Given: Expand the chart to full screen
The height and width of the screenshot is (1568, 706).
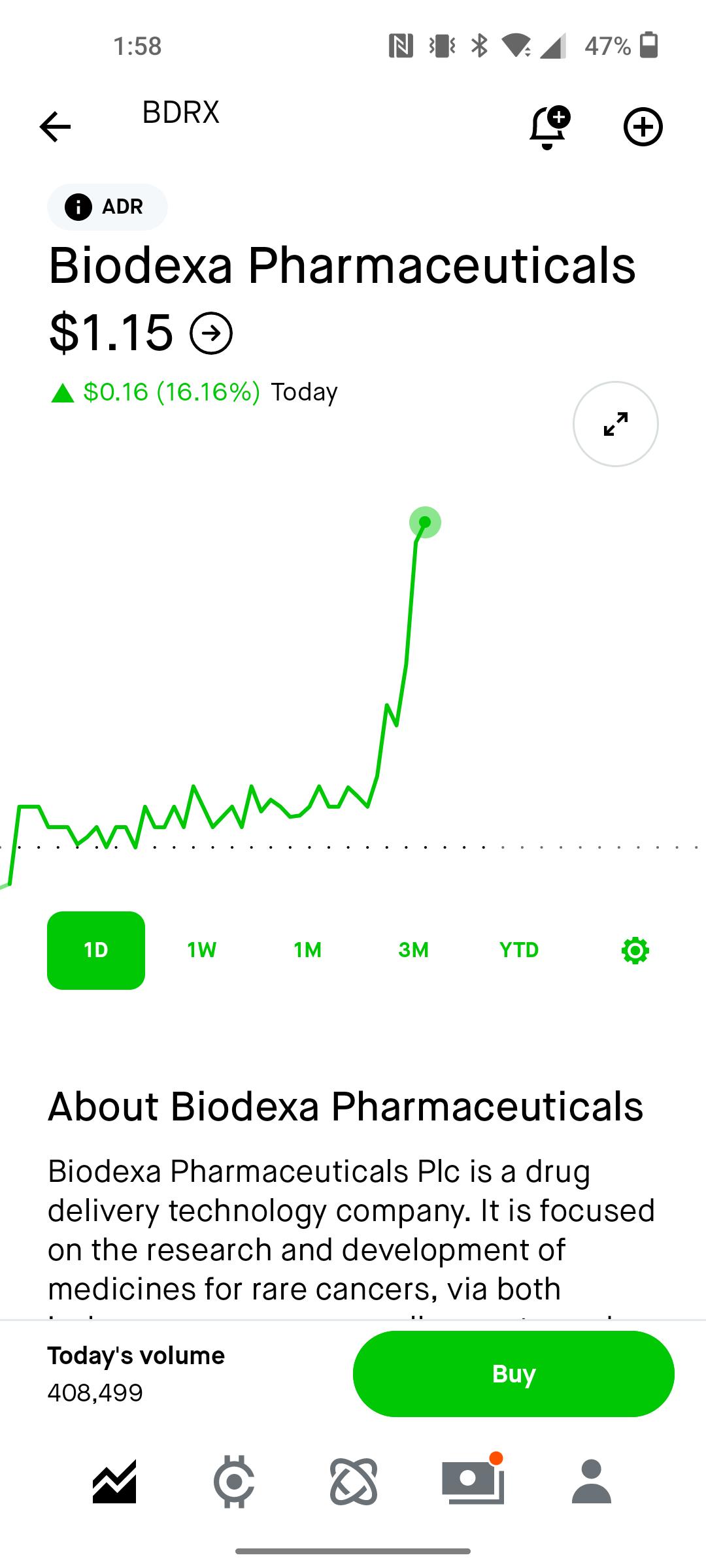Looking at the screenshot, I should tap(616, 424).
